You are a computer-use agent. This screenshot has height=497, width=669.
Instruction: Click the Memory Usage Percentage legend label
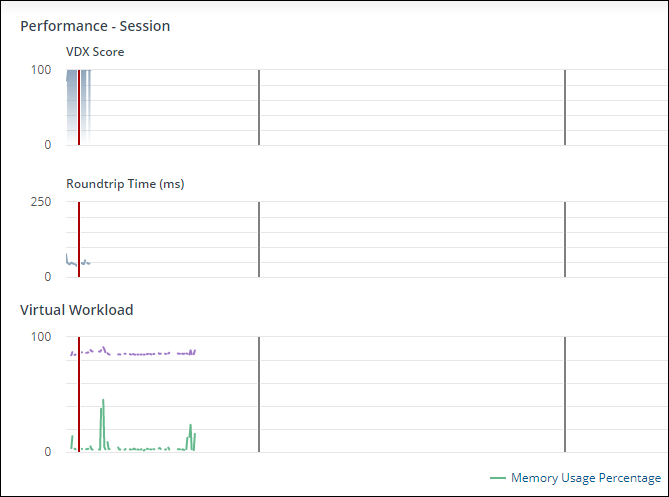coord(585,479)
